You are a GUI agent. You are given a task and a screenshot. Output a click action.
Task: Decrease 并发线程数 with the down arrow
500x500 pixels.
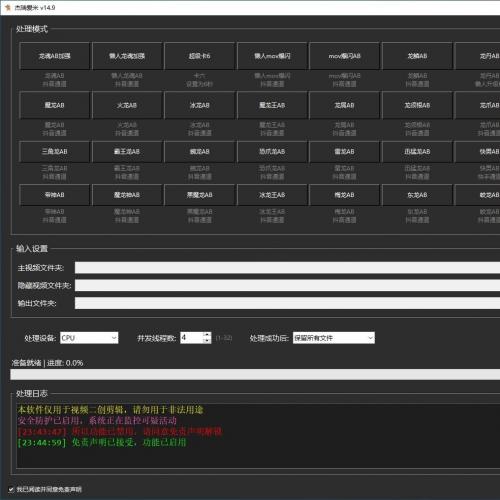207,341
